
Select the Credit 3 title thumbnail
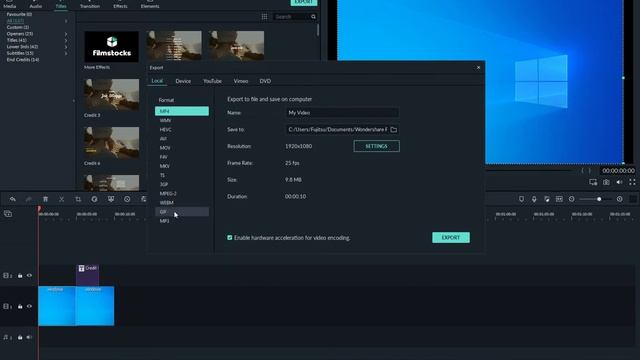tap(111, 95)
